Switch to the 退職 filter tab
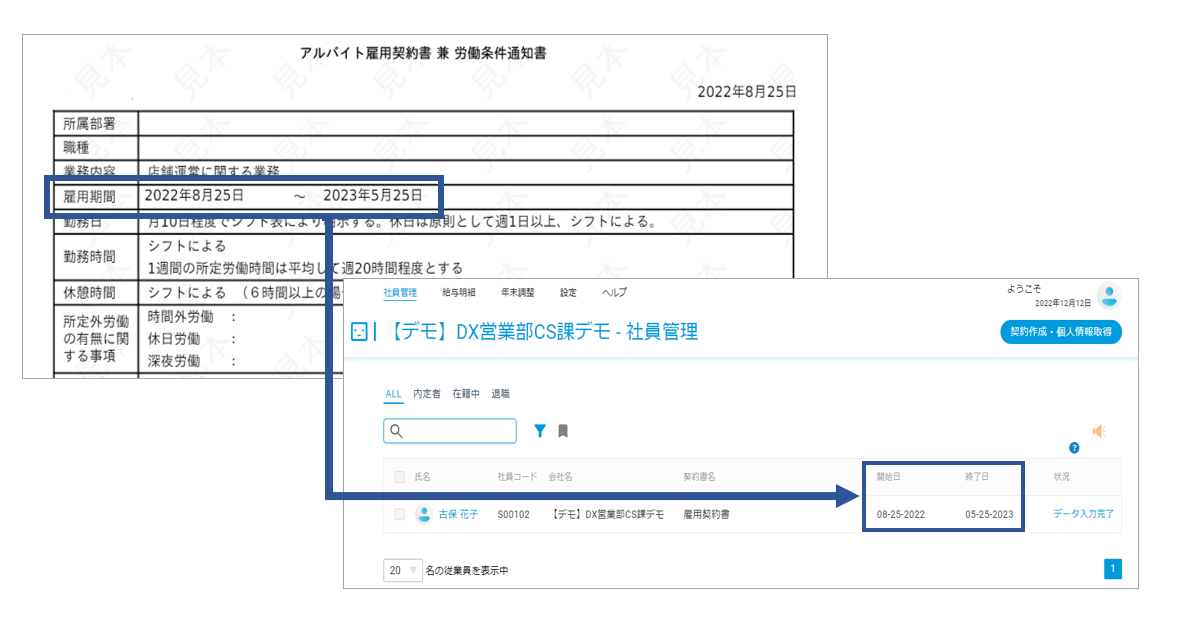 [500, 394]
